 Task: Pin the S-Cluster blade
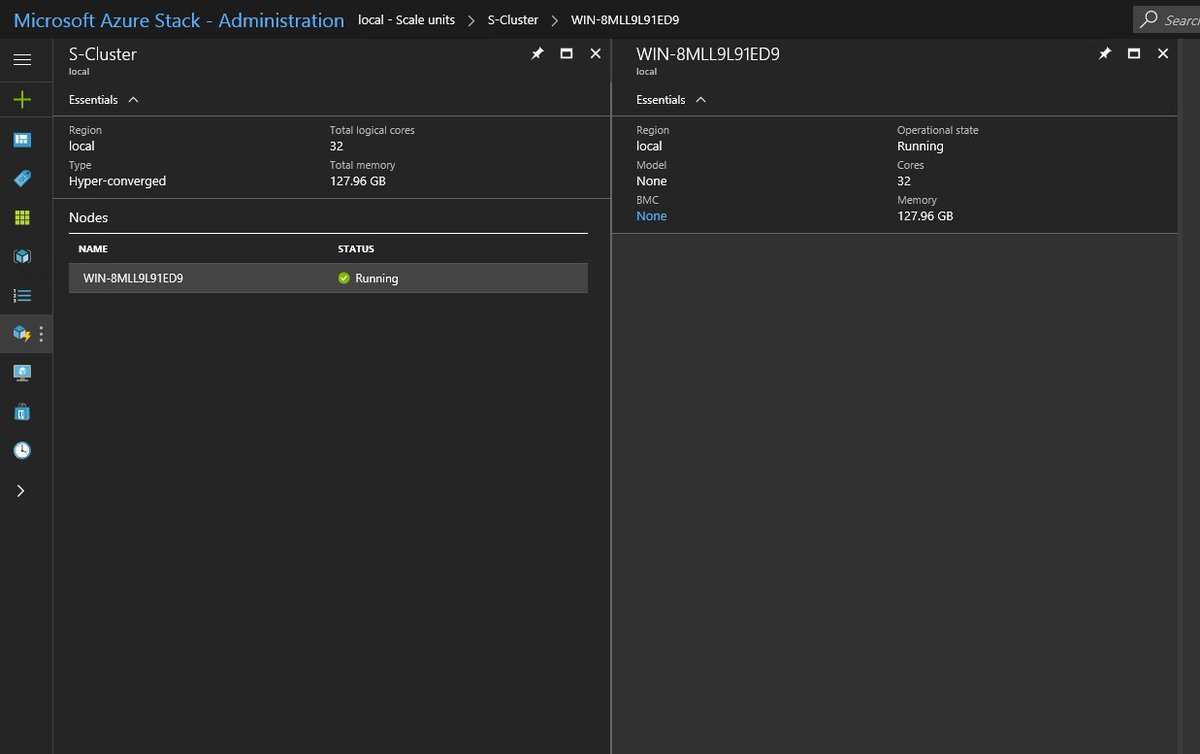[x=537, y=54]
